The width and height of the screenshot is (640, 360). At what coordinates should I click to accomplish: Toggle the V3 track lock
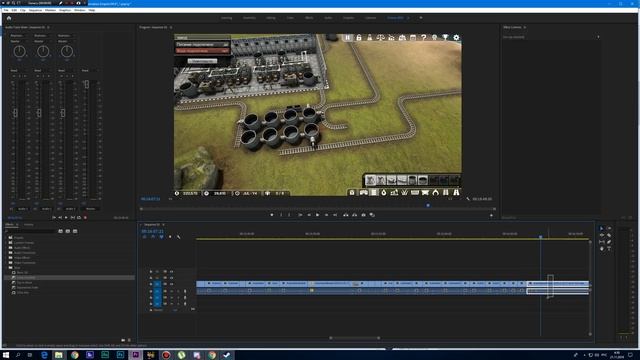tap(151, 271)
